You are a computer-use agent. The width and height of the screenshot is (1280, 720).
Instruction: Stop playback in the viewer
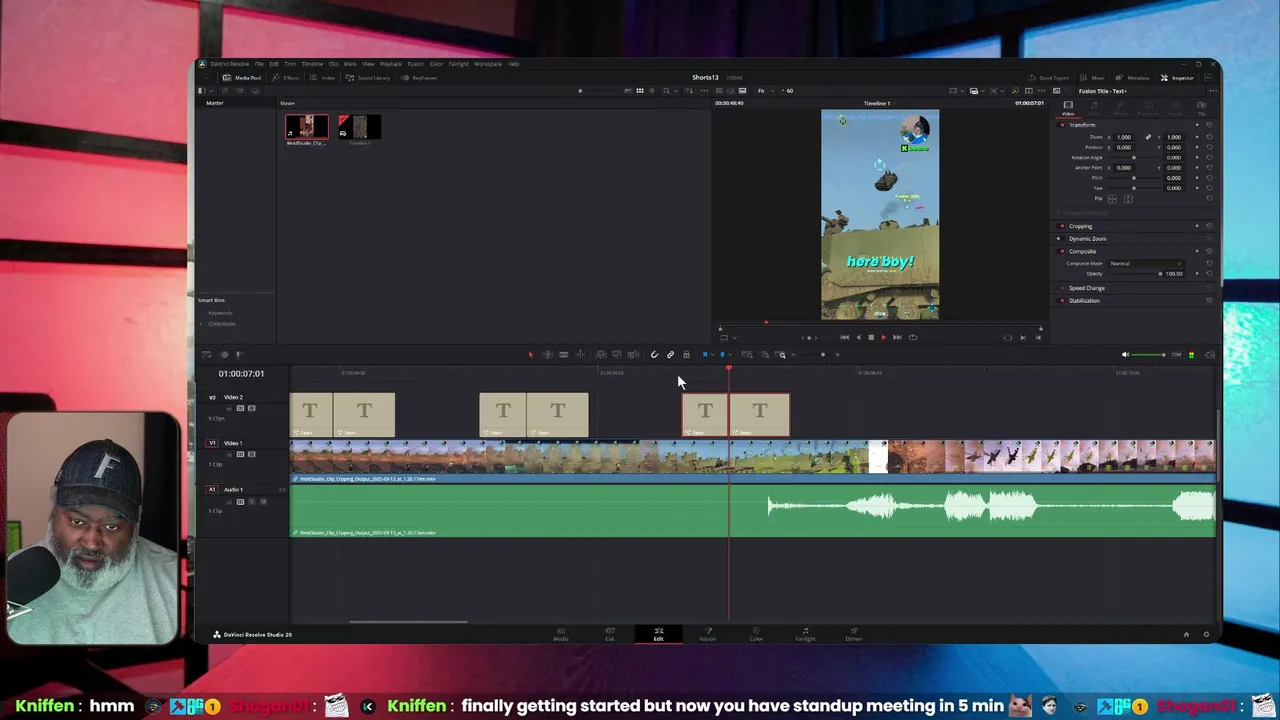tap(871, 337)
